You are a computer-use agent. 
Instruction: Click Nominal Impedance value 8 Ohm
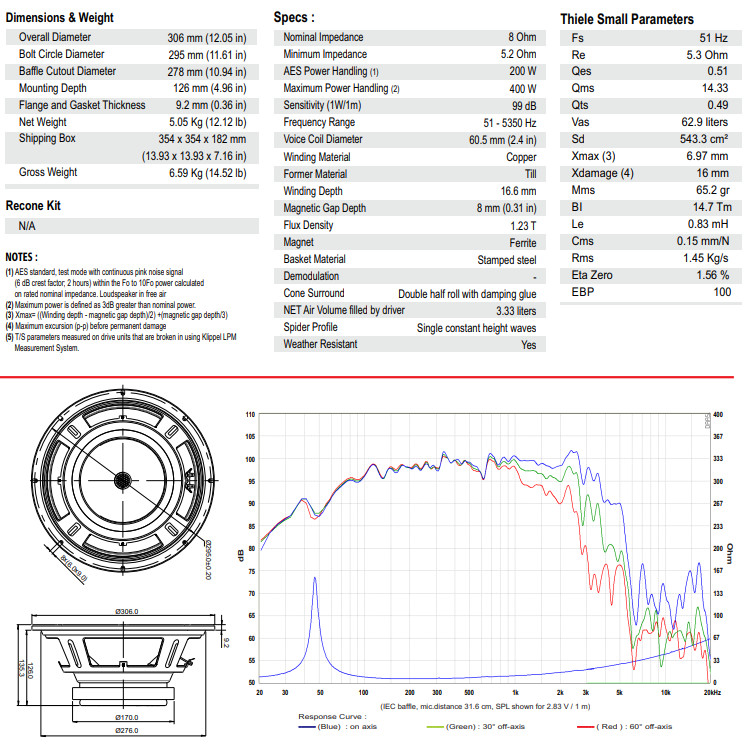pos(522,37)
